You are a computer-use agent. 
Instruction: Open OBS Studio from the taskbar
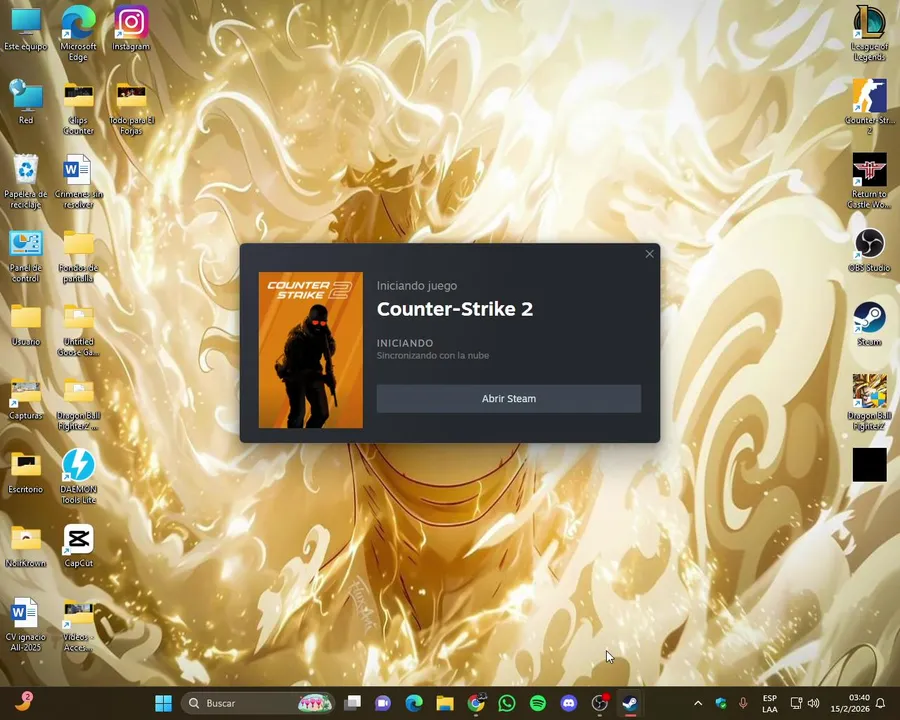coord(600,703)
